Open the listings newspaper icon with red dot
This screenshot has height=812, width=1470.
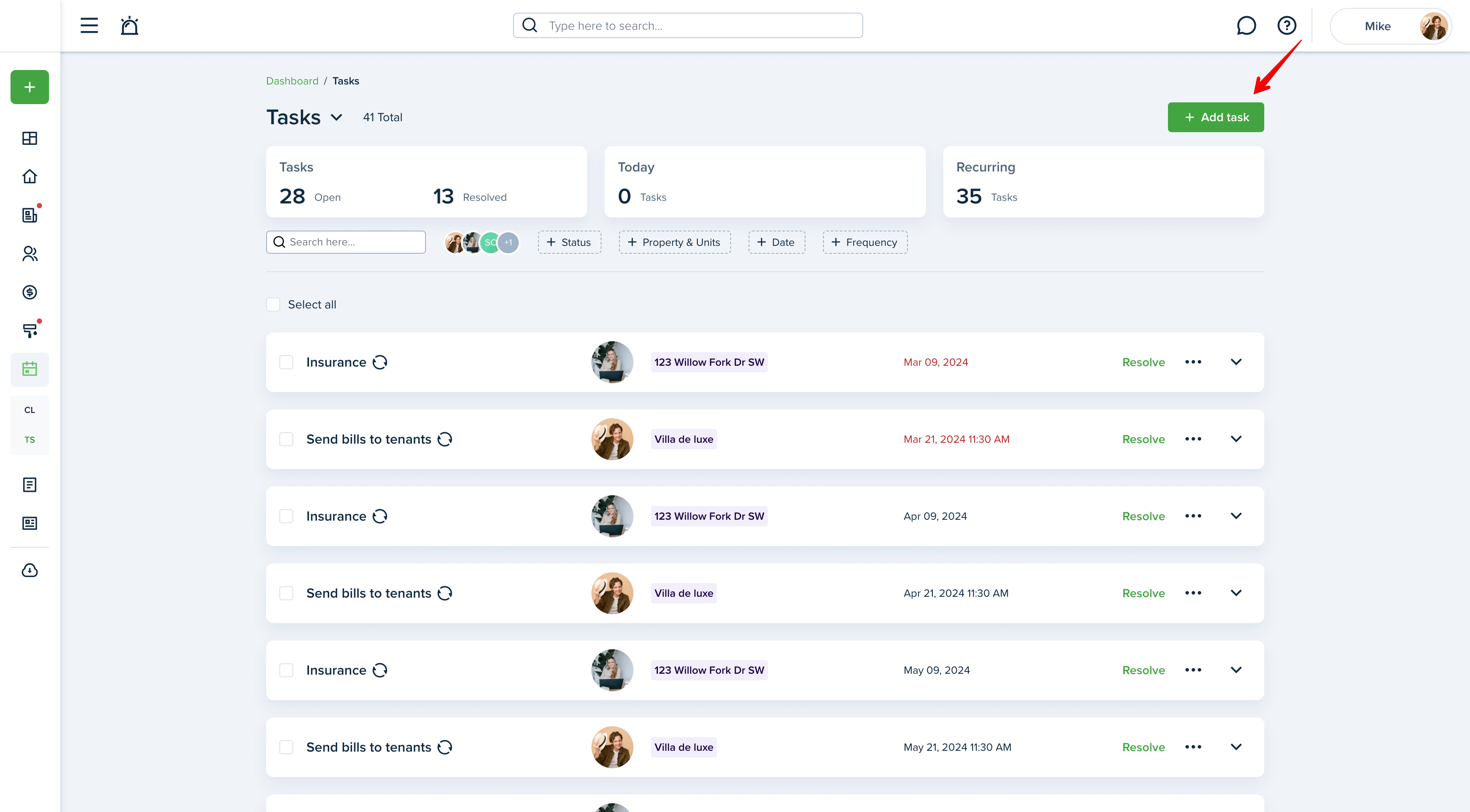30,215
